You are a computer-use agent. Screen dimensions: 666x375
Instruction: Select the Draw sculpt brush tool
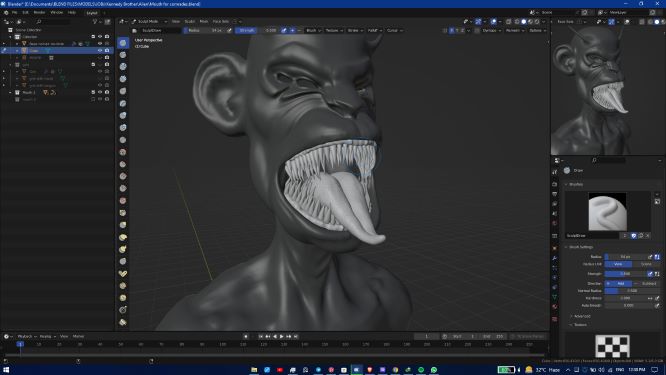[x=123, y=43]
